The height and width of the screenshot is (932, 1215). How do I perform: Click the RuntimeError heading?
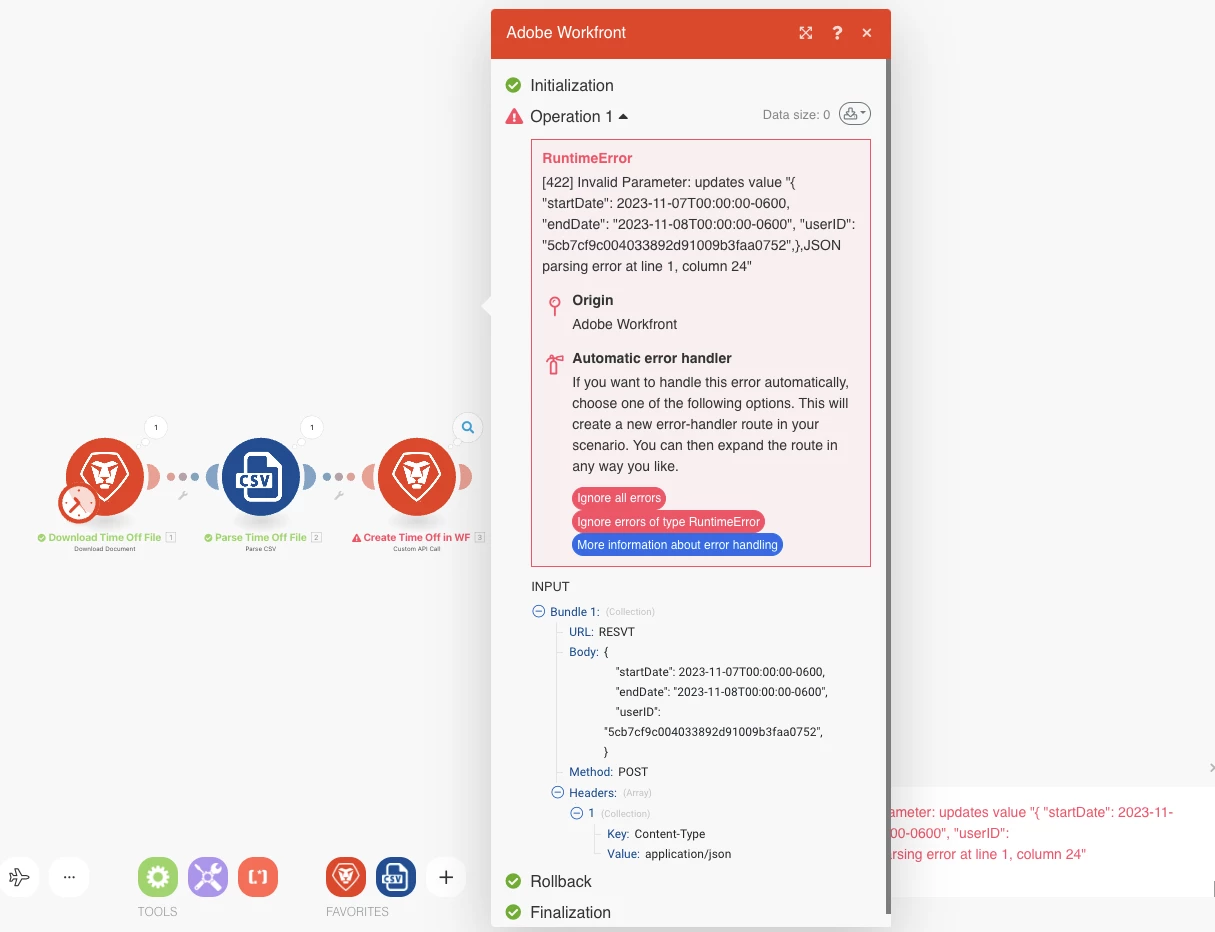pyautogui.click(x=587, y=158)
